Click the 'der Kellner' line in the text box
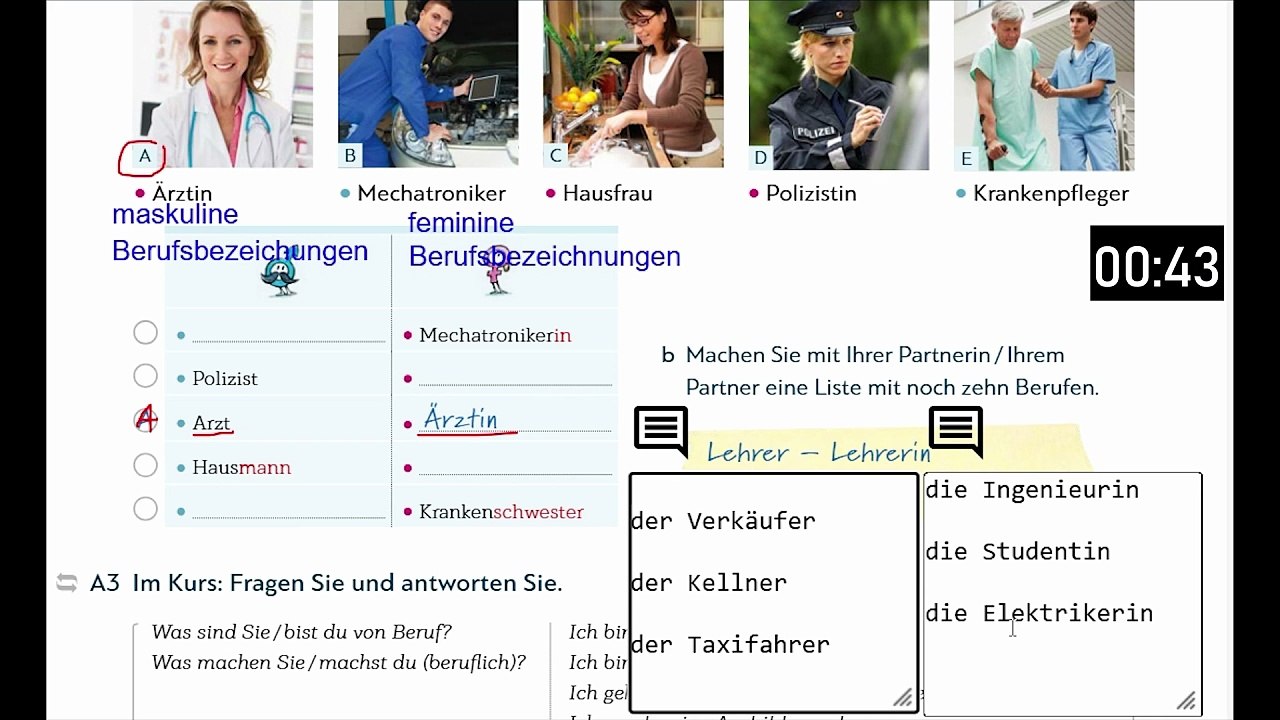This screenshot has width=1280, height=720. tap(709, 583)
